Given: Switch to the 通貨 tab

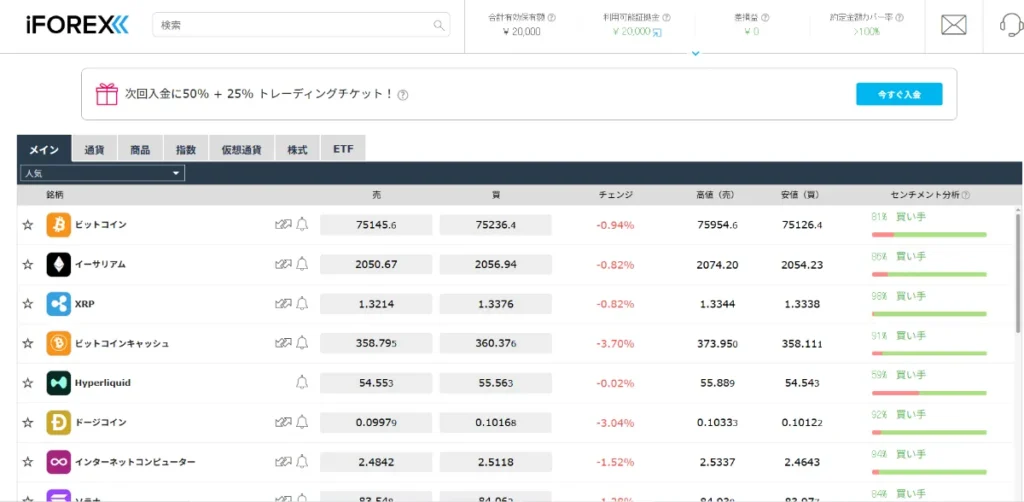Looking at the screenshot, I should pyautogui.click(x=95, y=149).
